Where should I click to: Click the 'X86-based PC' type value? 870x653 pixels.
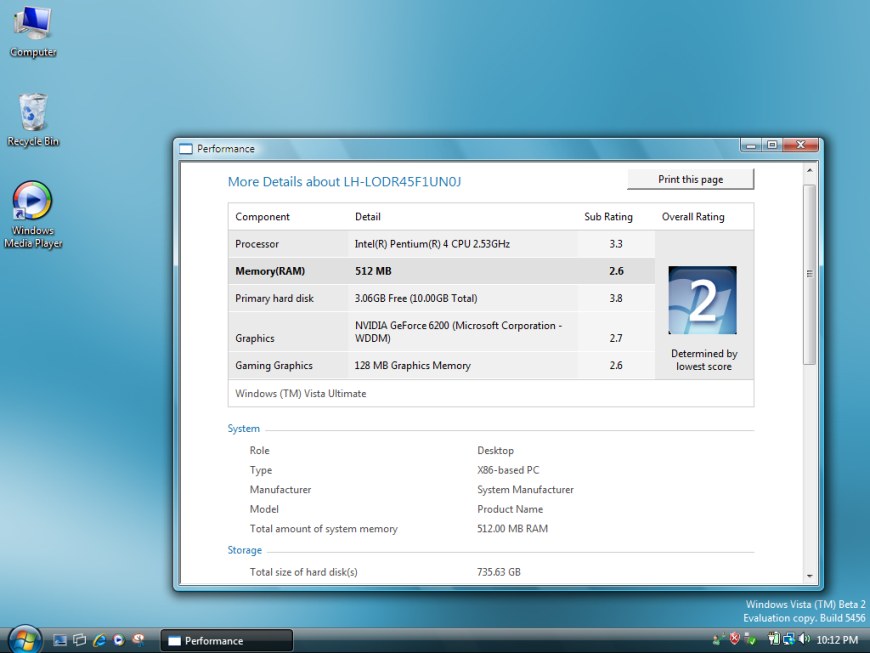[508, 470]
